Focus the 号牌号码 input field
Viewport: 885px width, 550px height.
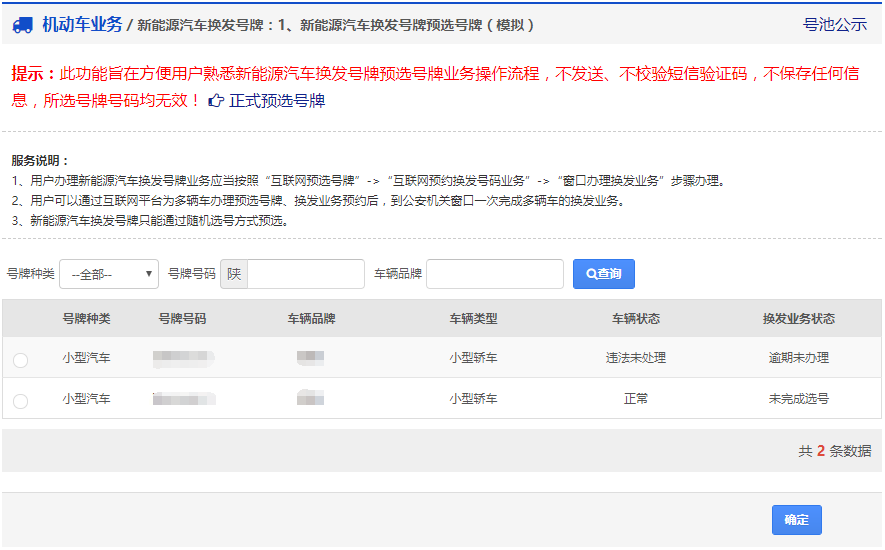305,274
